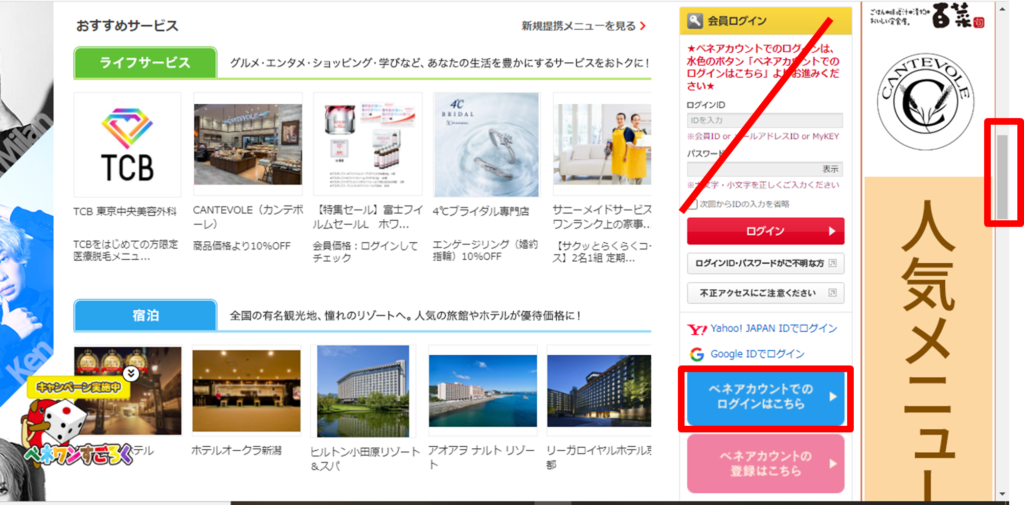The width and height of the screenshot is (1024, 505).
Task: Open ログインID・パスワードがご不明な方 button
Action: [765, 263]
